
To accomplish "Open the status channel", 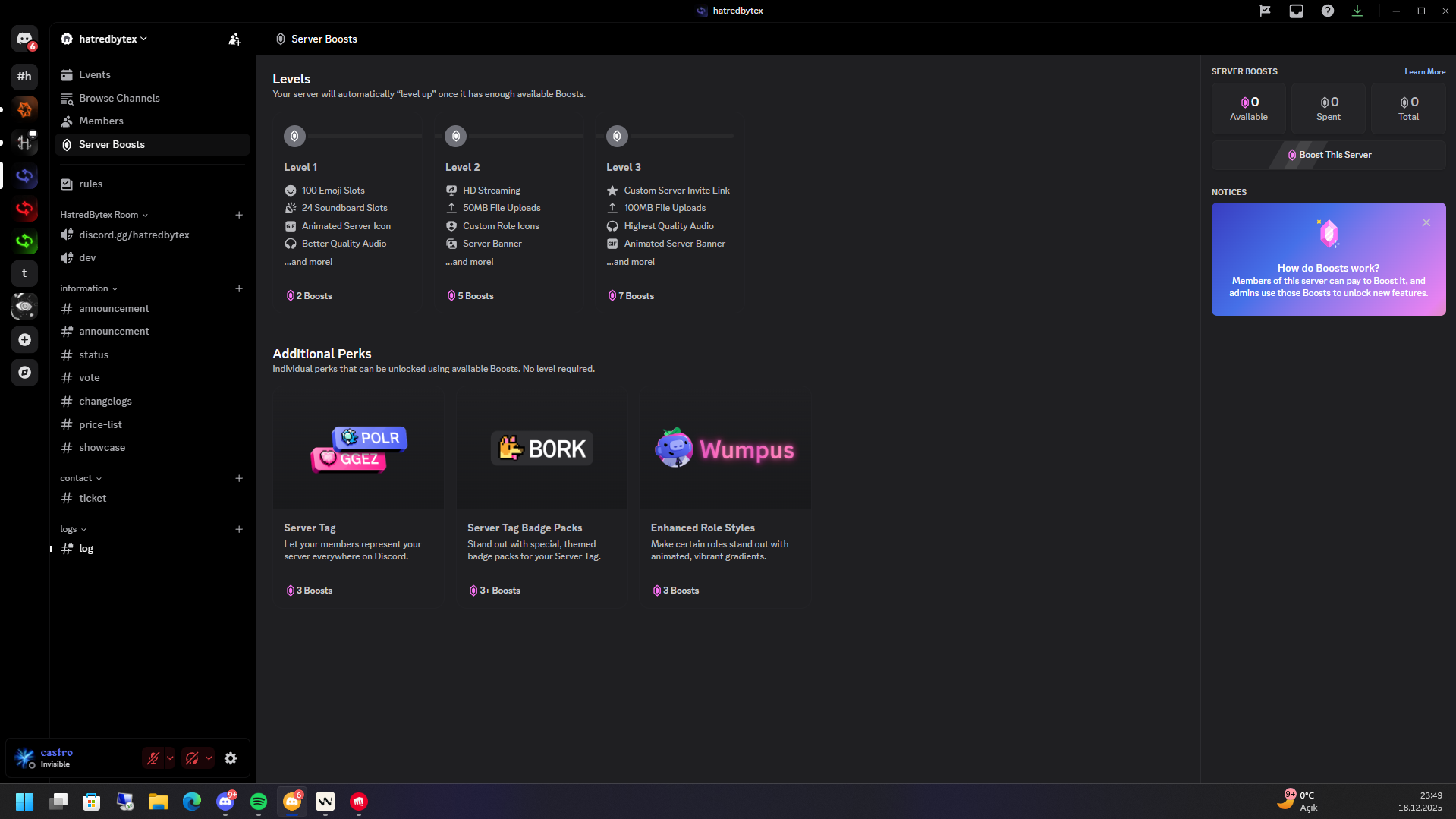I will click(153, 355).
